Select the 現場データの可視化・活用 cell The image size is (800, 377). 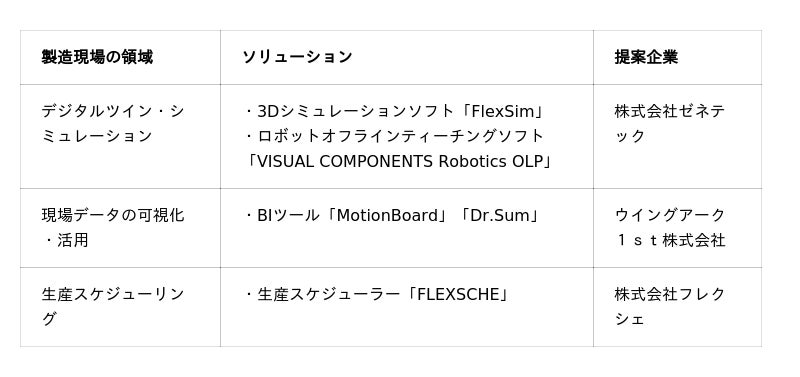120,228
